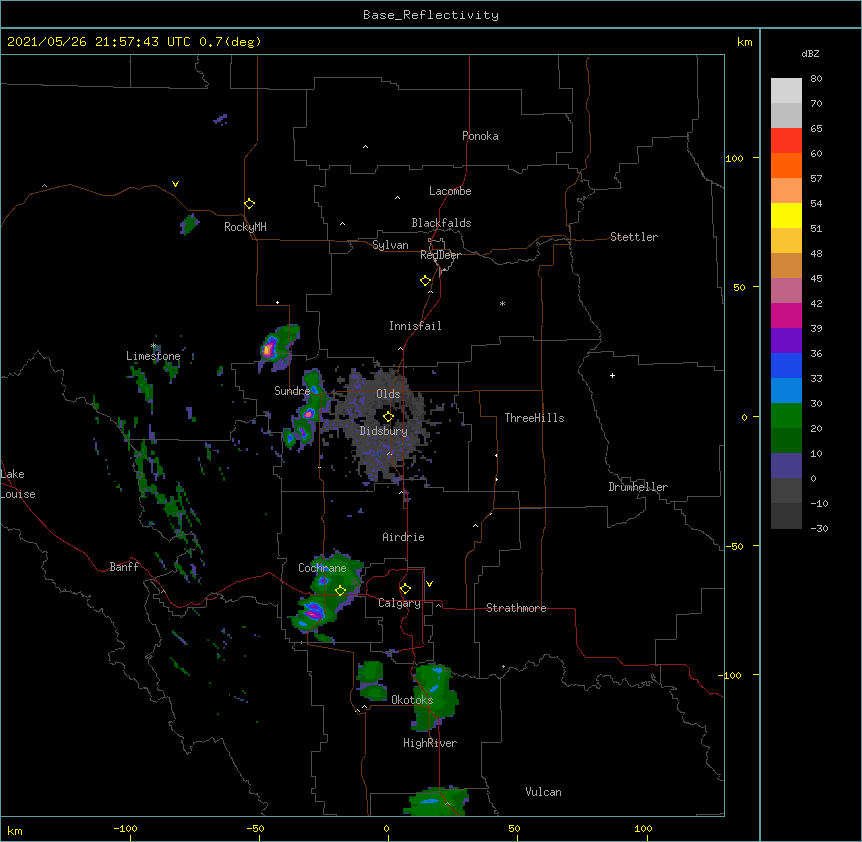Select the orange 60 dBZ legend color

pyautogui.click(x=786, y=165)
